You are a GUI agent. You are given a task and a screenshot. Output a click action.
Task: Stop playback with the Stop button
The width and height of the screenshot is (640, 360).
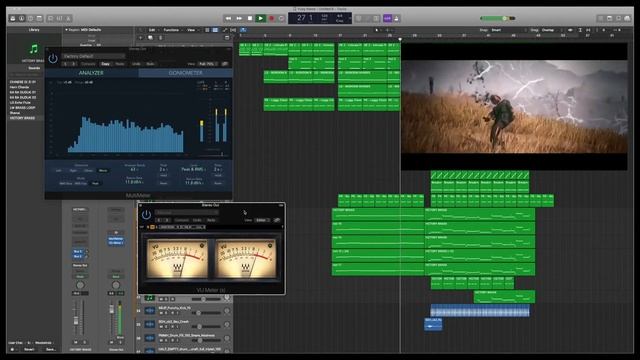coord(250,18)
